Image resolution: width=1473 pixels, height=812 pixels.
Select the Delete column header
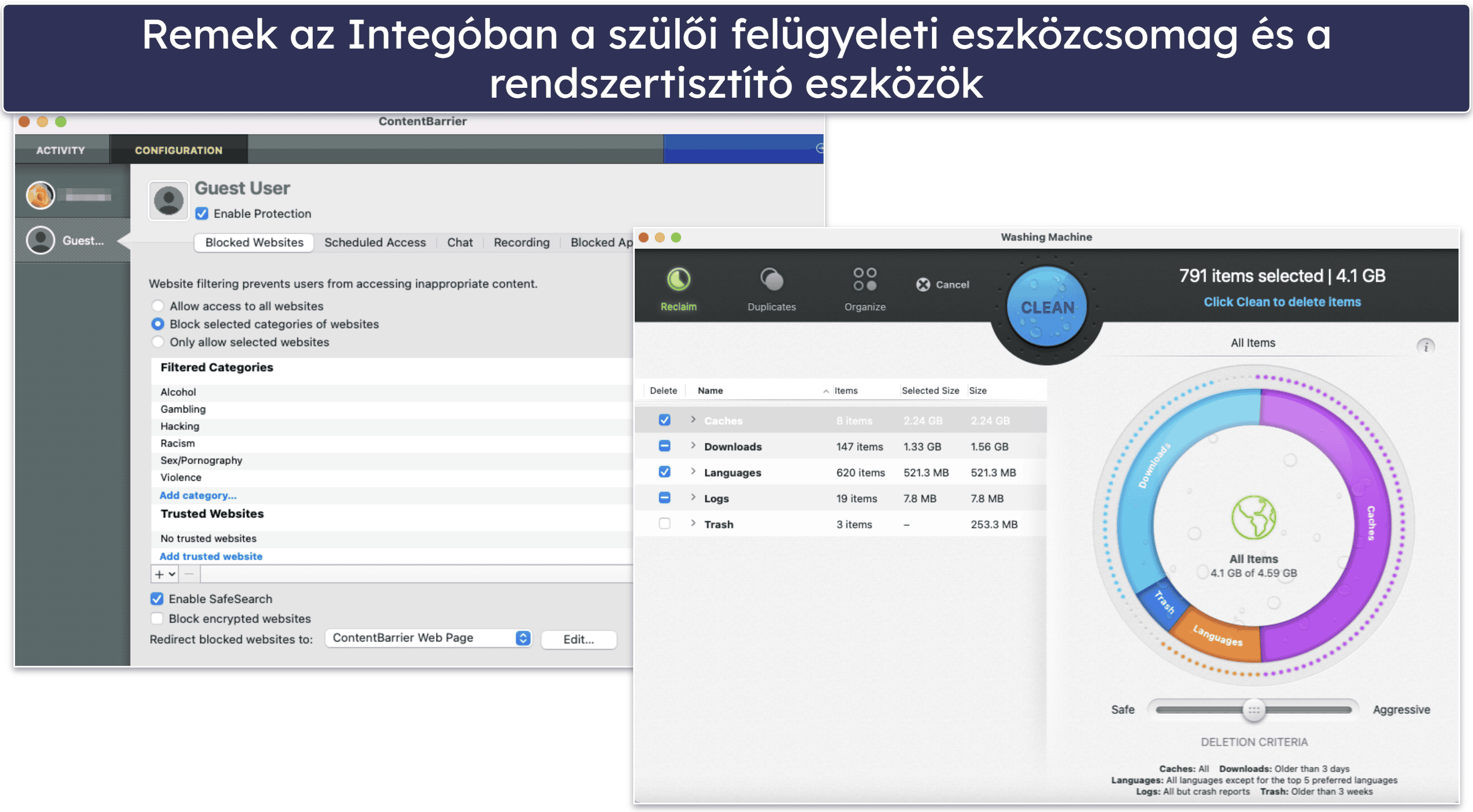tap(663, 391)
